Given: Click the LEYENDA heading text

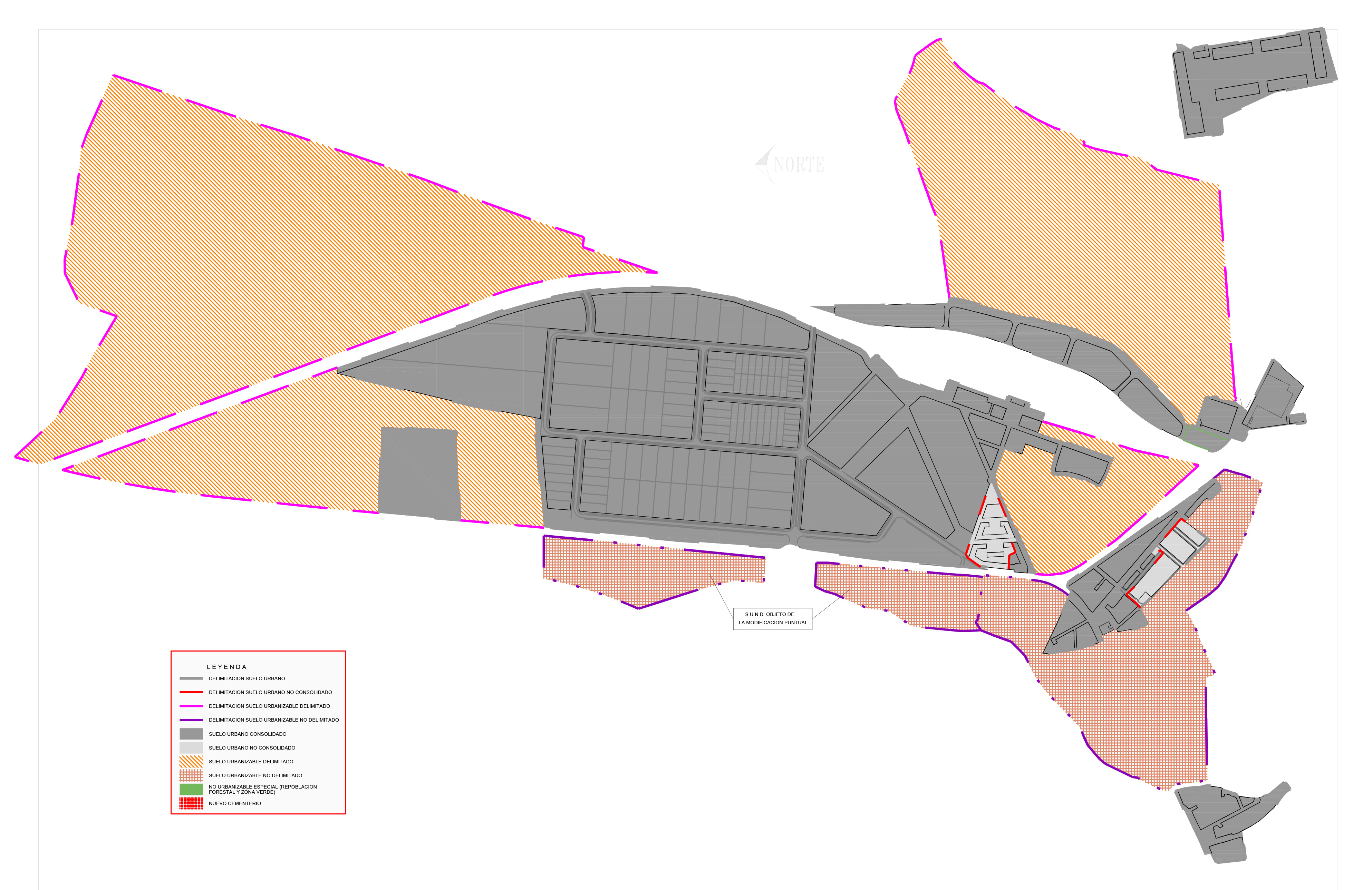Looking at the screenshot, I should click(226, 667).
